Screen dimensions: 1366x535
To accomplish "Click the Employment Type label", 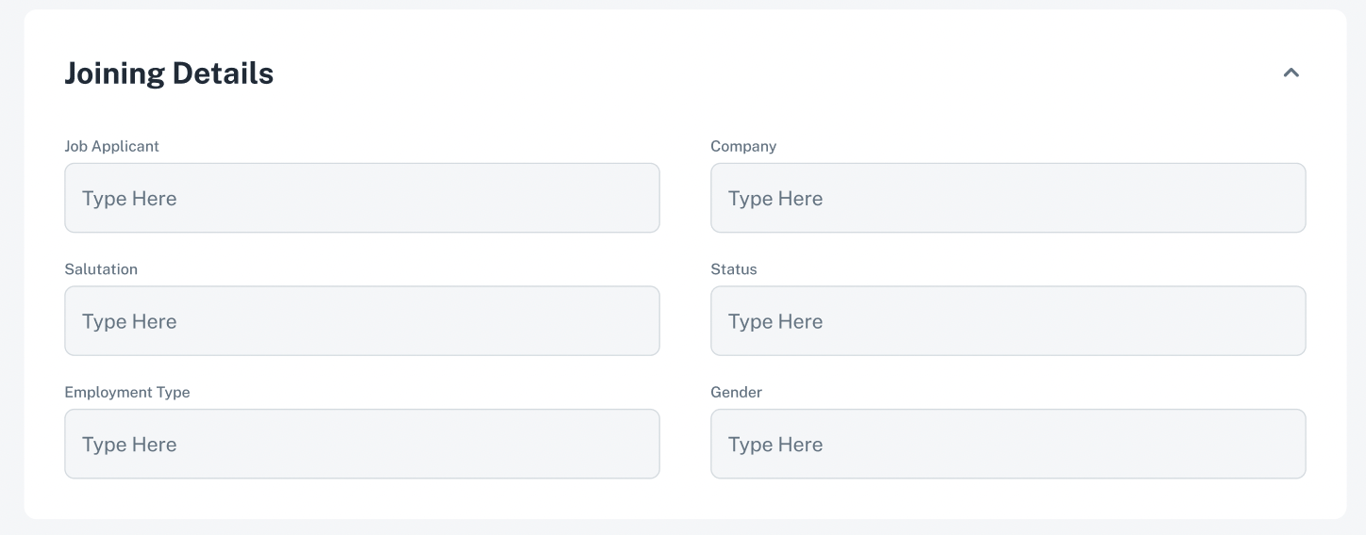I will point(127,392).
